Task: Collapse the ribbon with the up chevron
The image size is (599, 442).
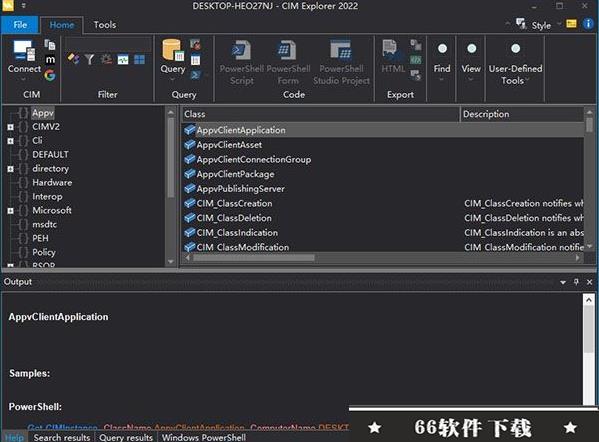Action: 507,24
